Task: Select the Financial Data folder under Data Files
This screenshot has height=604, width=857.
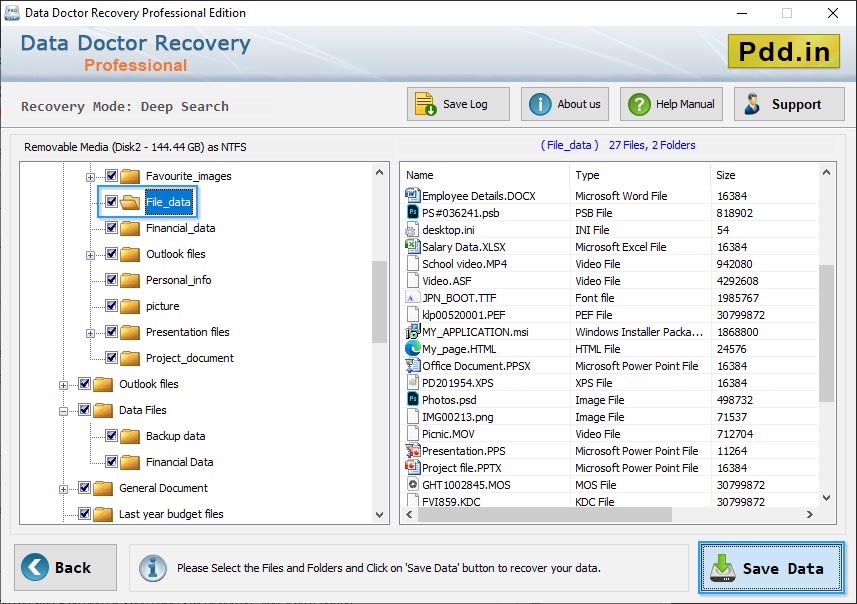Action: tap(179, 462)
